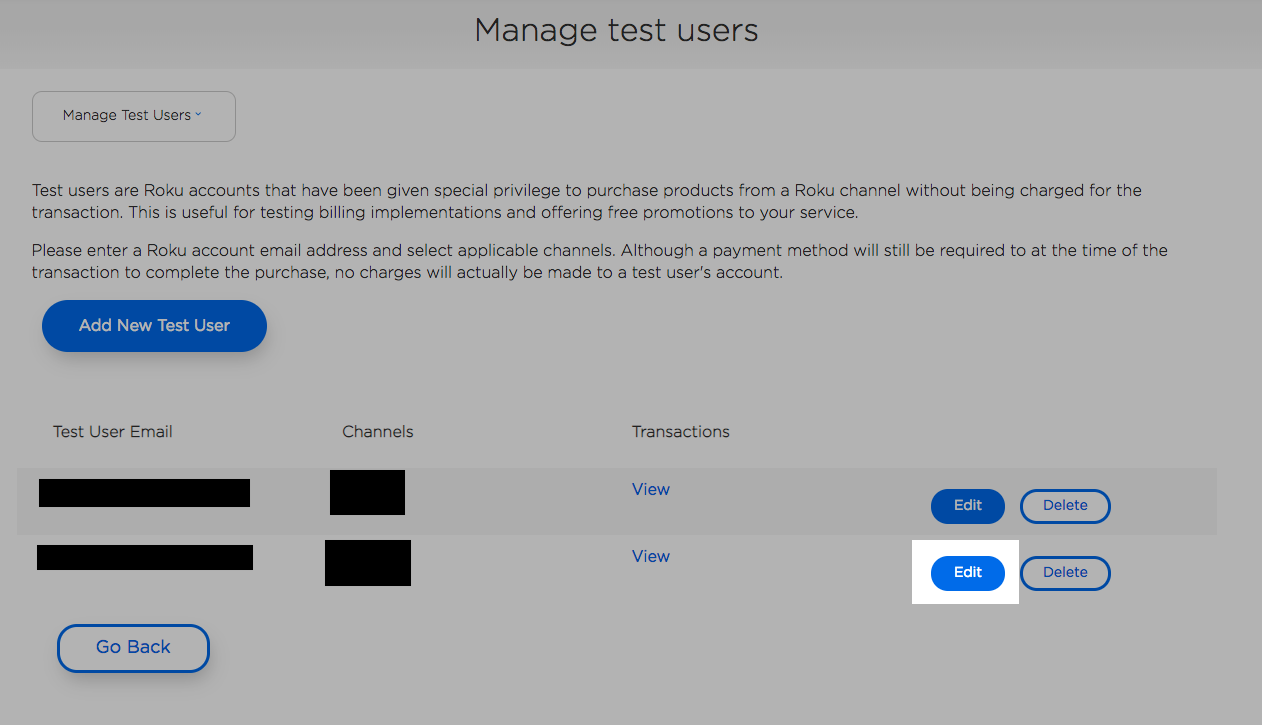Select the Transactions column header
1262x725 pixels.
pos(681,432)
